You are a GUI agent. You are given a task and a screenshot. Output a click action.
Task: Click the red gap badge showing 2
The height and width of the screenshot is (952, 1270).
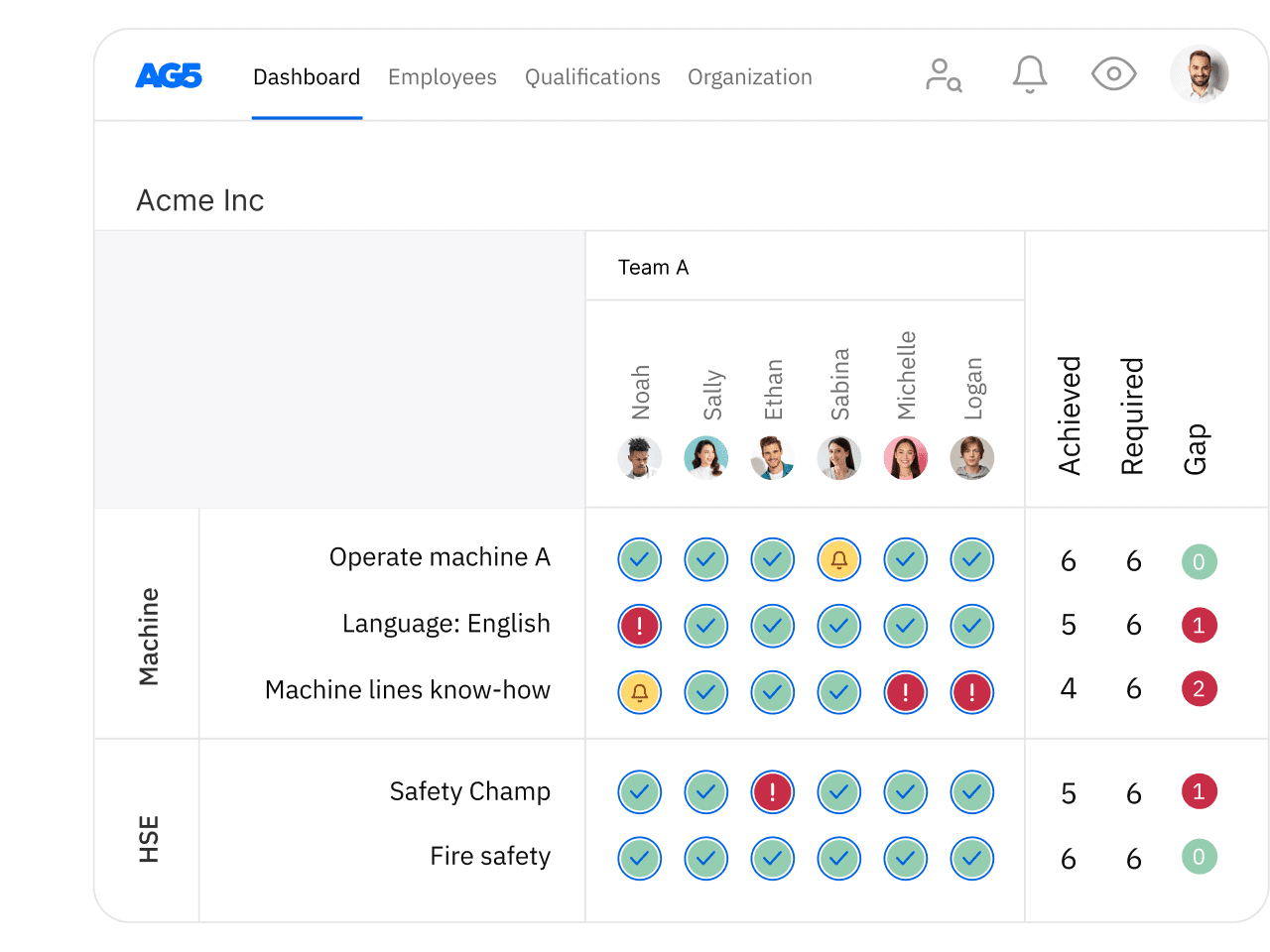tap(1199, 688)
